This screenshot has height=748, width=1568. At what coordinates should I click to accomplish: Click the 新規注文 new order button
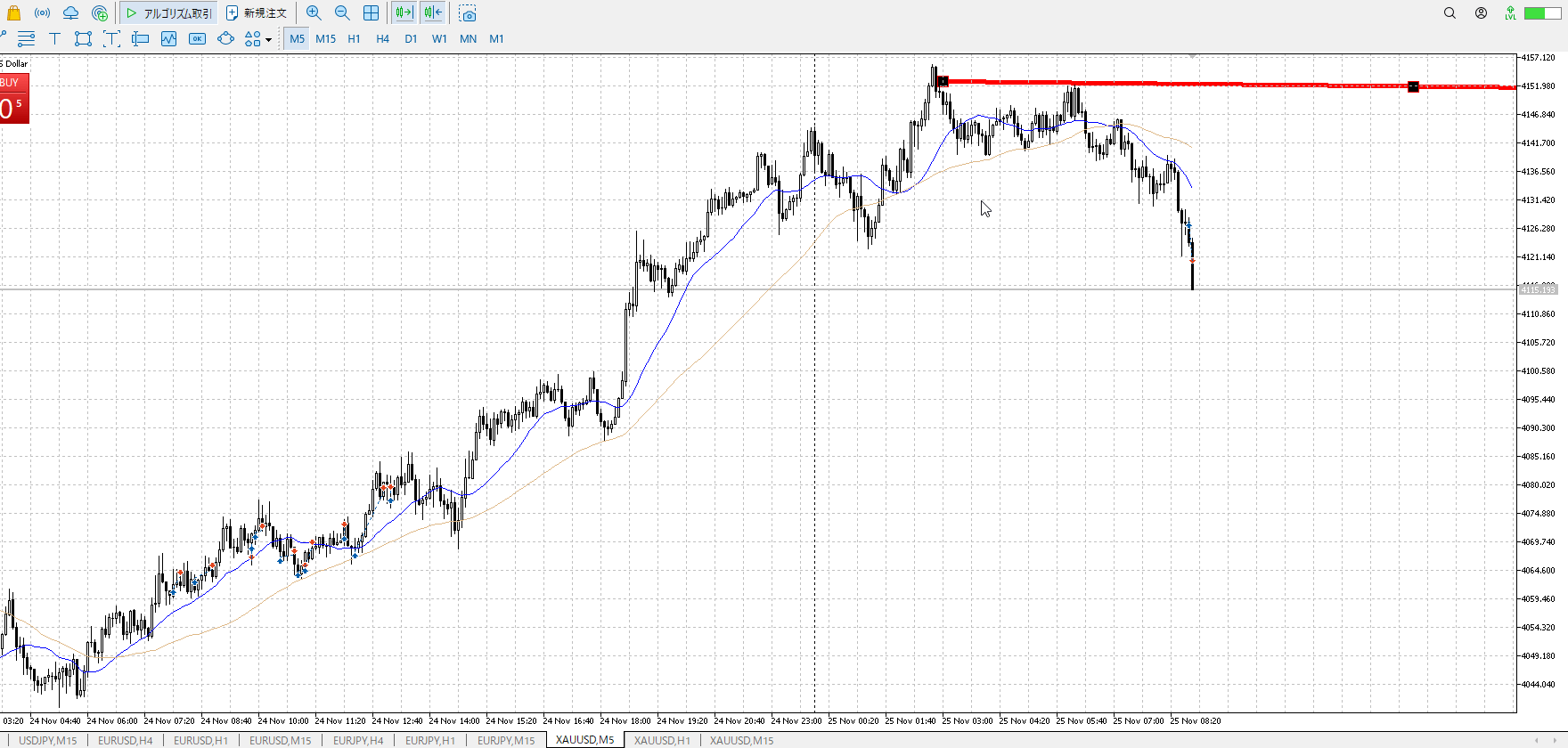pos(257,12)
